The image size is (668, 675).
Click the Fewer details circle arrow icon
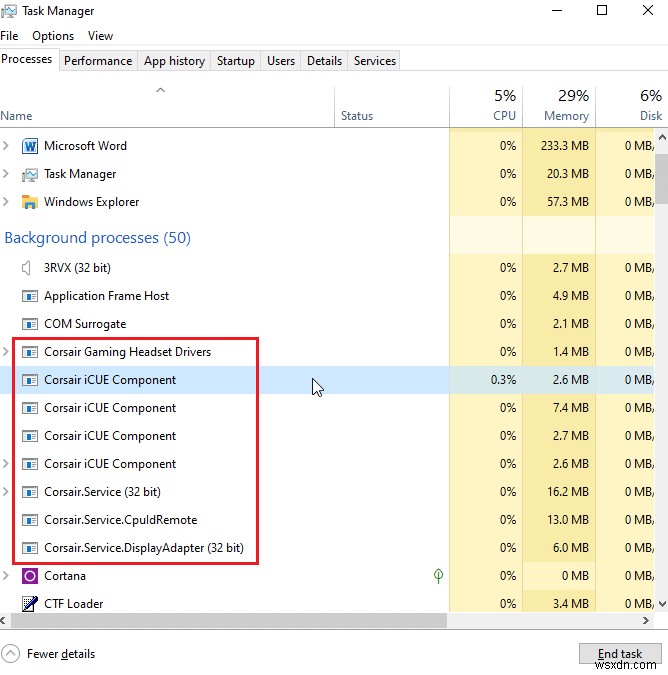[11, 653]
